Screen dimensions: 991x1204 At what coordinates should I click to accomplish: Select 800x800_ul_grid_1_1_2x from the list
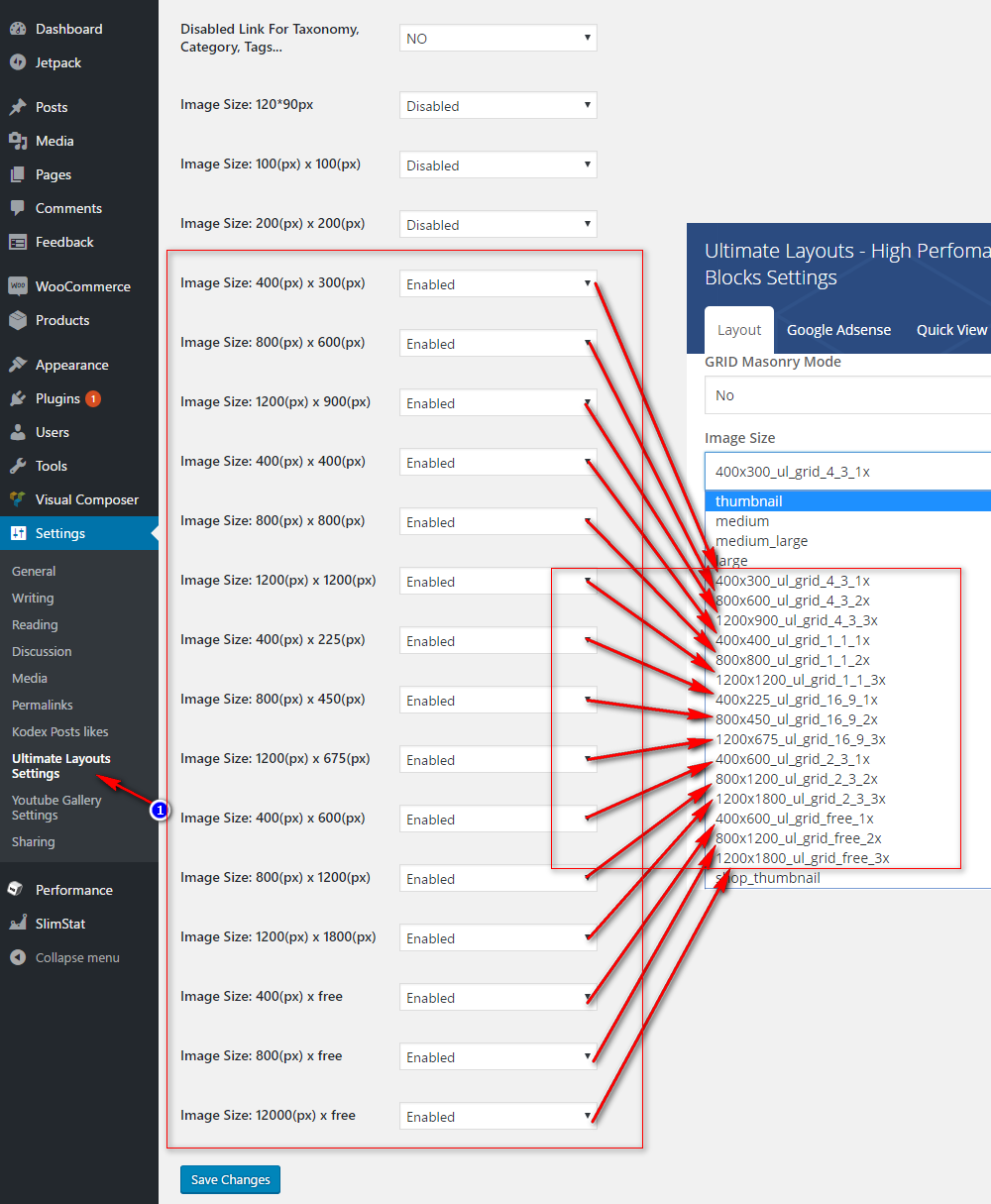pyautogui.click(x=793, y=660)
